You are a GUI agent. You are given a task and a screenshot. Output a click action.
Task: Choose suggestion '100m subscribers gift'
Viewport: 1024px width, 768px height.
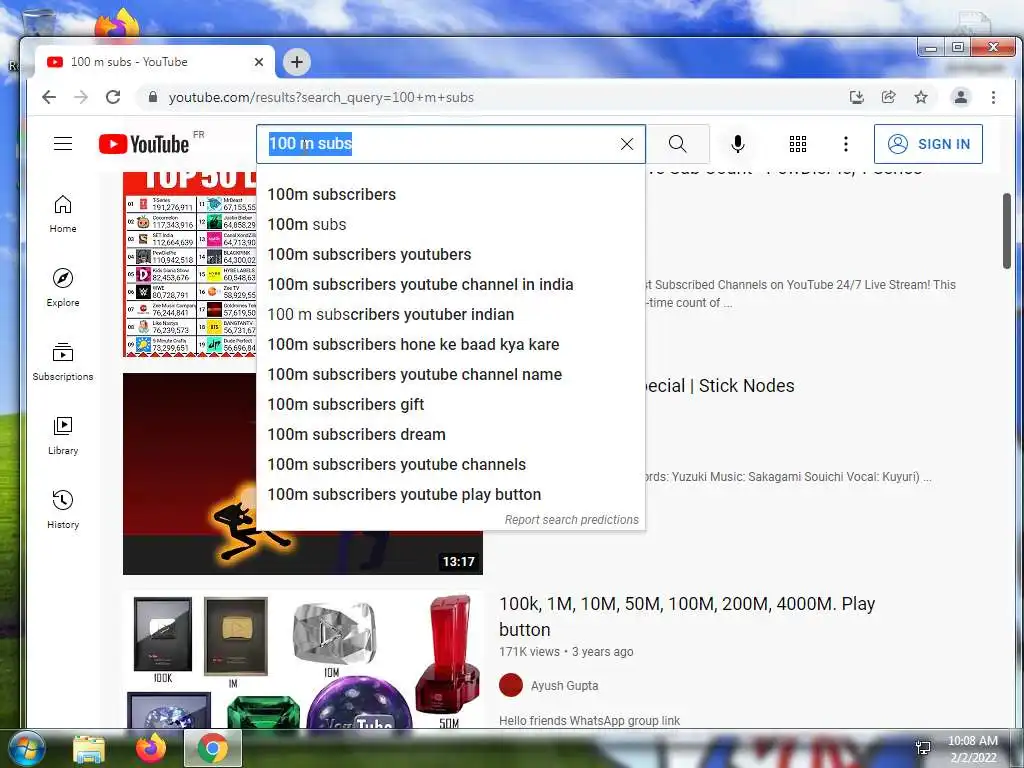coord(451,405)
